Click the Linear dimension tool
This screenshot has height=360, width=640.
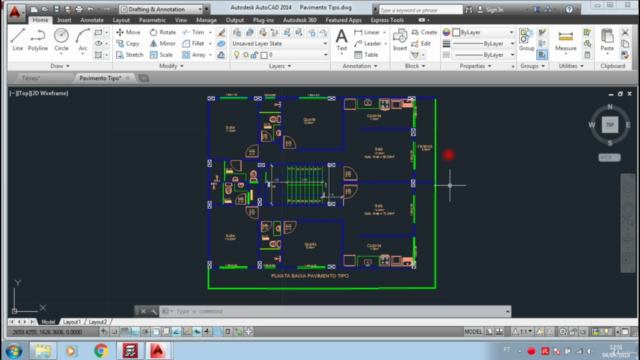[367, 32]
